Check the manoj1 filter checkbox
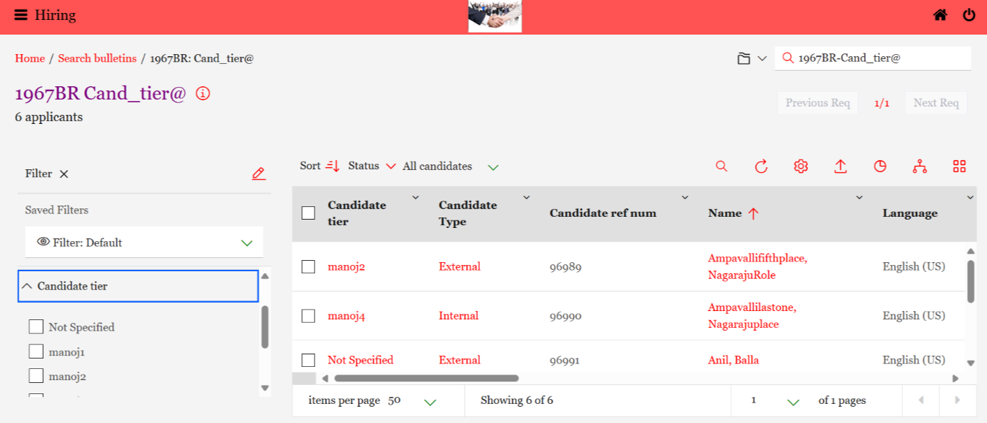987x423 pixels. (x=36, y=351)
